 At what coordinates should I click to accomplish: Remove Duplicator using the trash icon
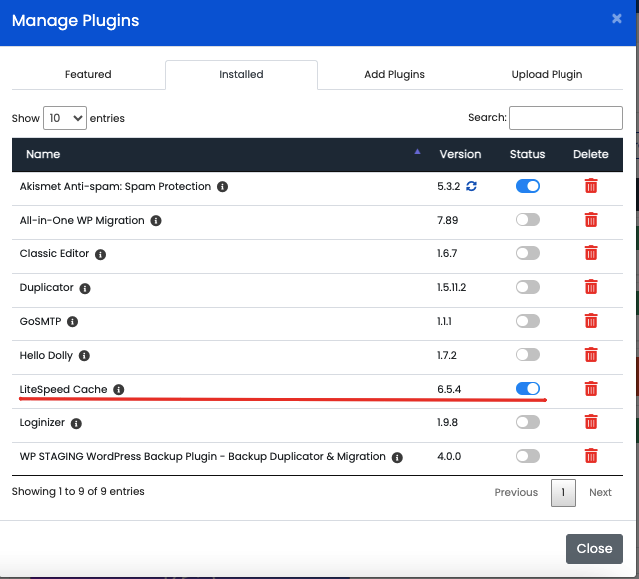[591, 287]
